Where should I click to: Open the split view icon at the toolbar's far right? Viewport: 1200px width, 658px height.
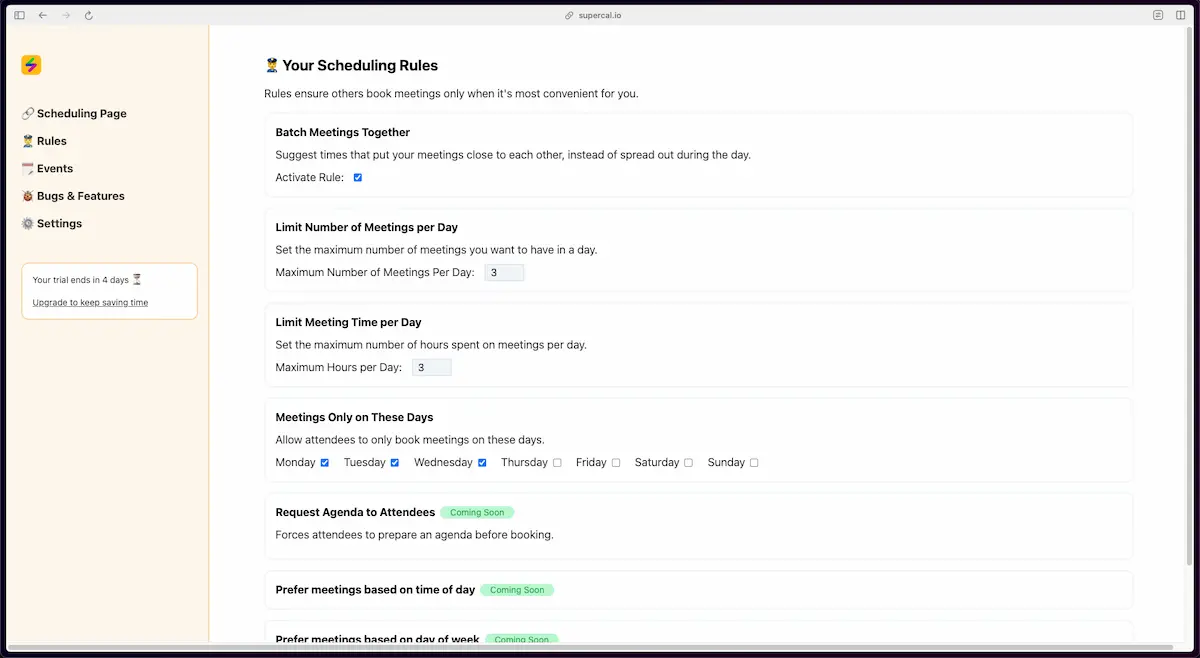coord(1181,16)
